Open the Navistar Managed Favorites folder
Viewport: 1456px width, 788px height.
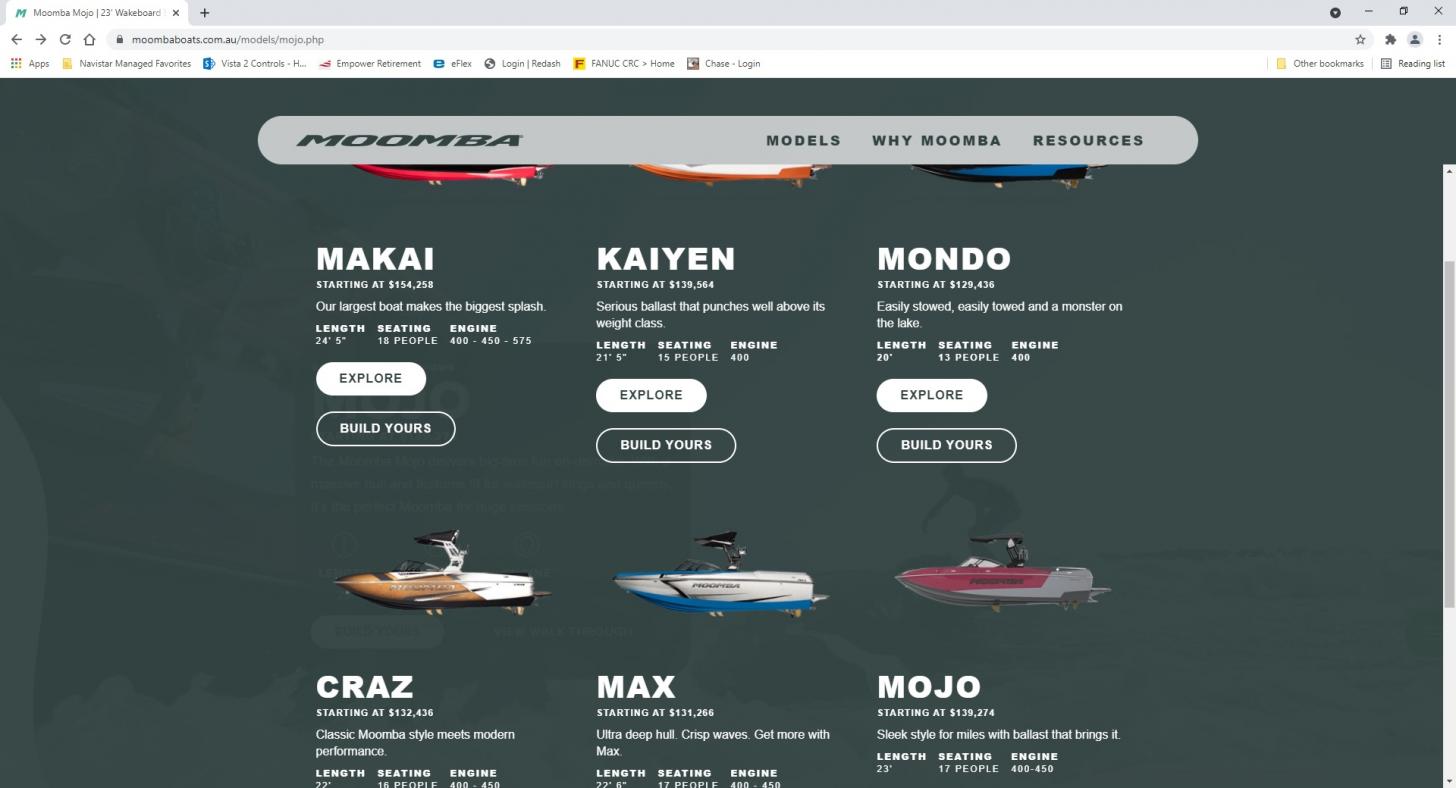[x=126, y=63]
